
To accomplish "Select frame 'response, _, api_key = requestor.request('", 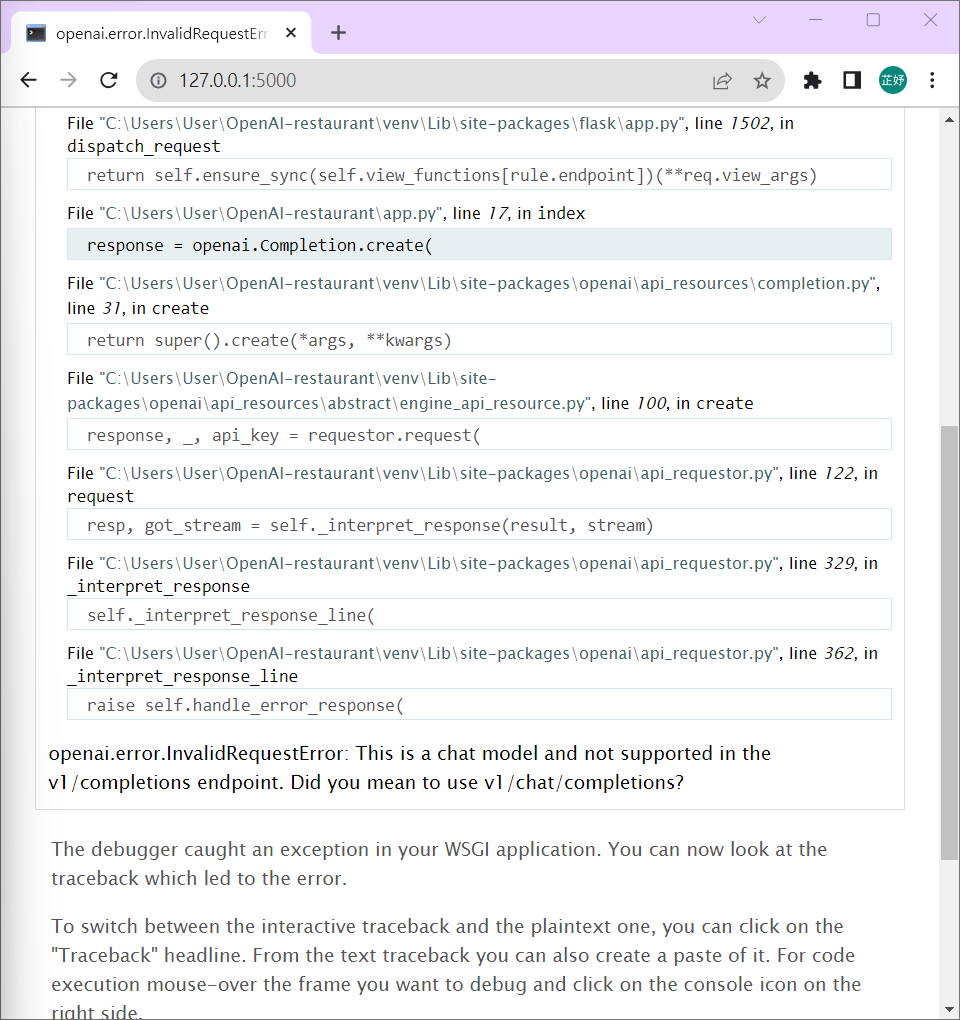I will (479, 435).
